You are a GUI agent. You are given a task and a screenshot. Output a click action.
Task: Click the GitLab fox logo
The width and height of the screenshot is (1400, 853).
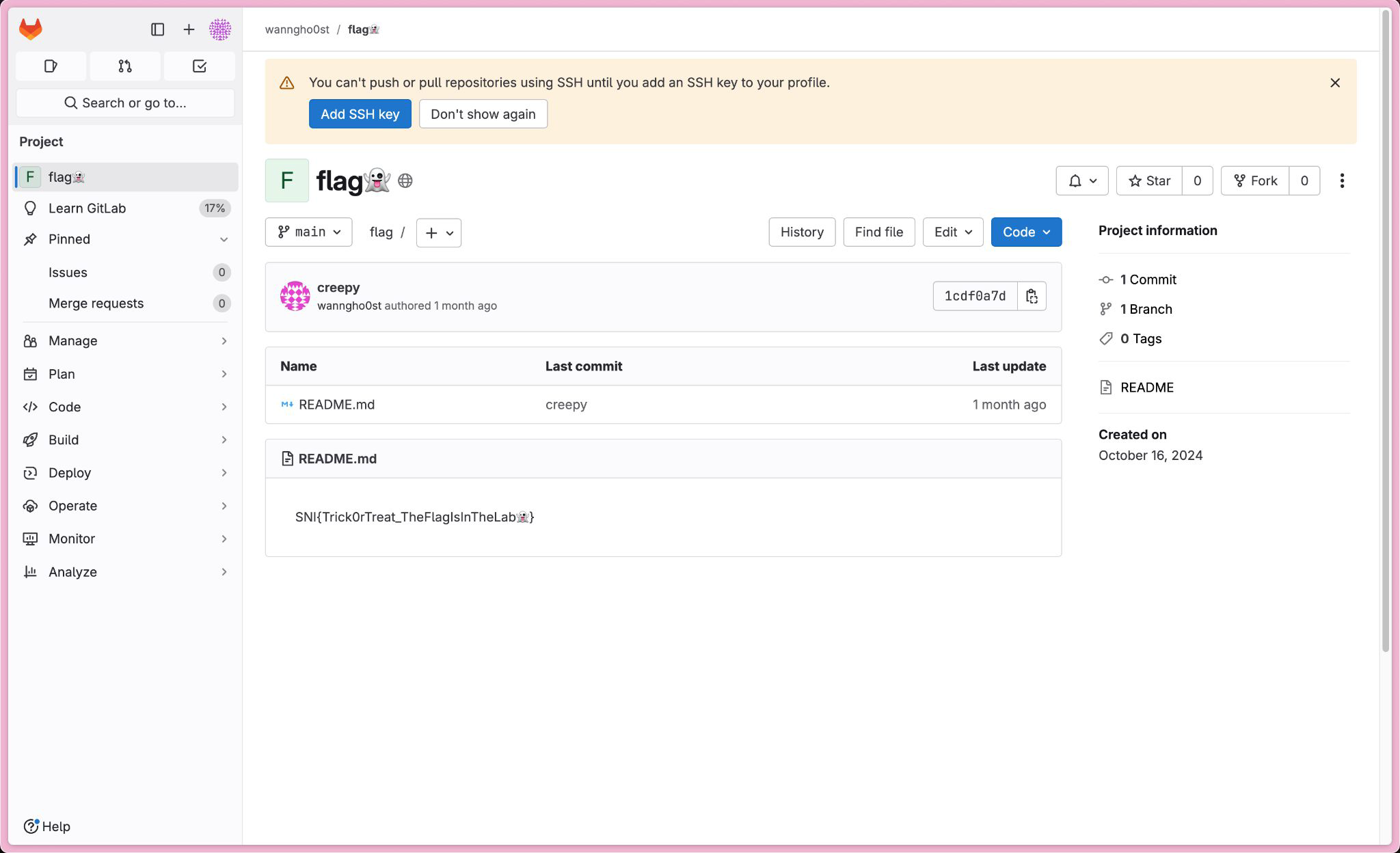(x=31, y=29)
